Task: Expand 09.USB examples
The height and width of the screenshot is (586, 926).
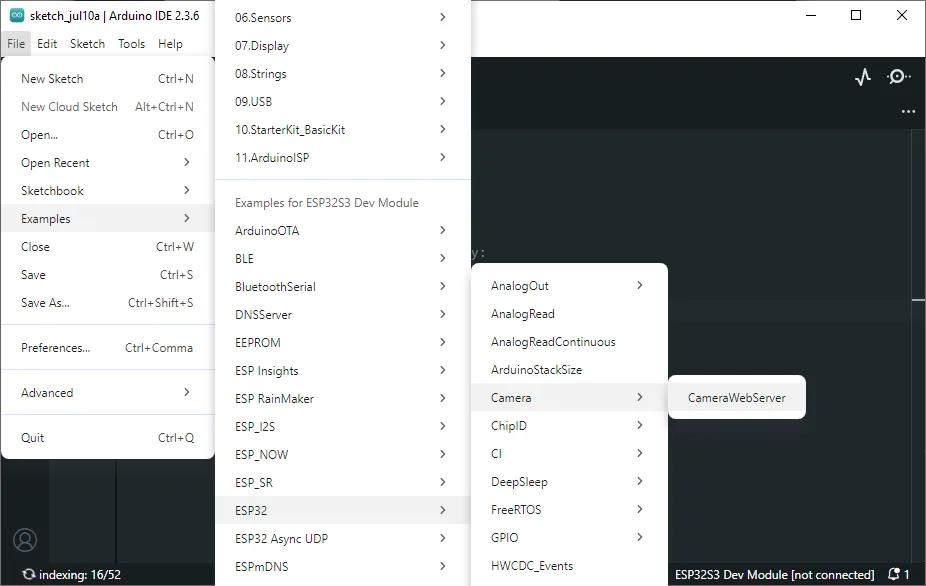Action: [343, 102]
